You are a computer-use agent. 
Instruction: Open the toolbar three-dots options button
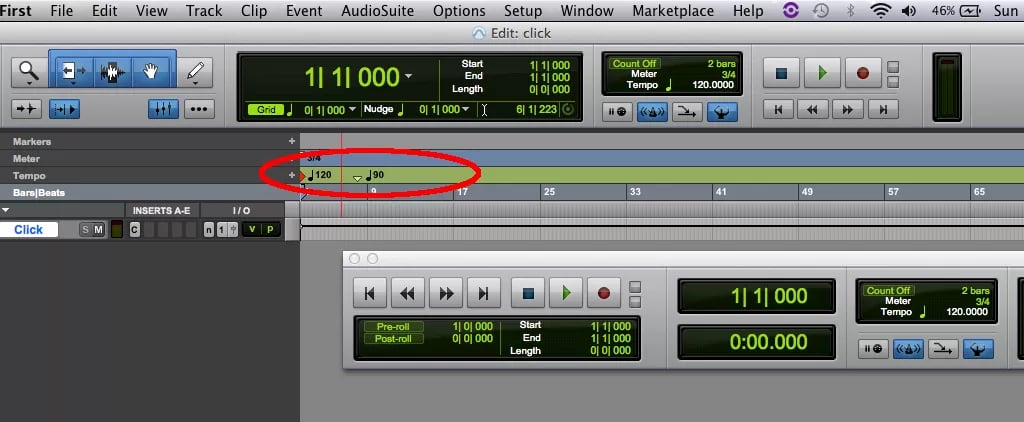click(x=199, y=109)
